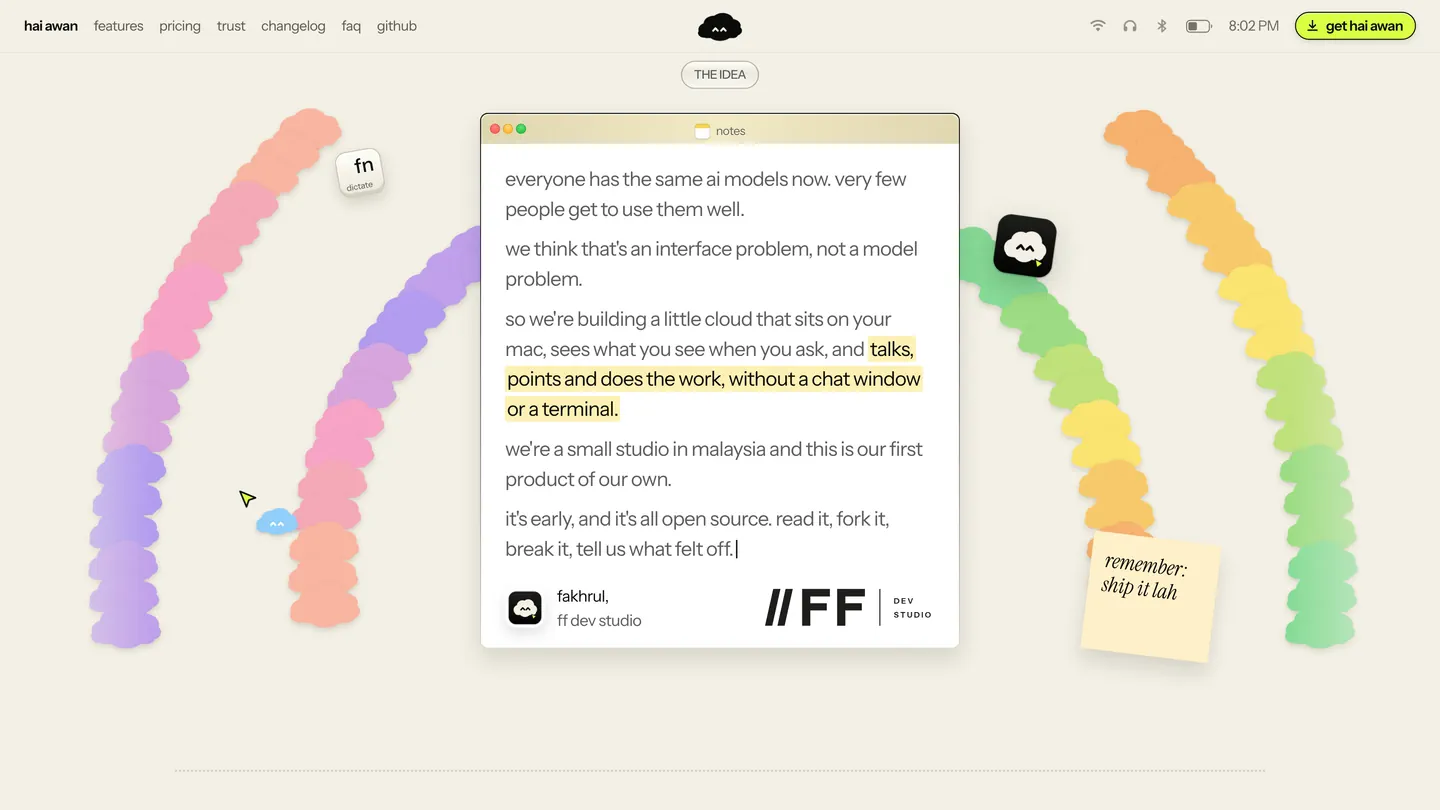1440x810 pixels.
Task: Click the get hai awan download button
Action: [1355, 26]
